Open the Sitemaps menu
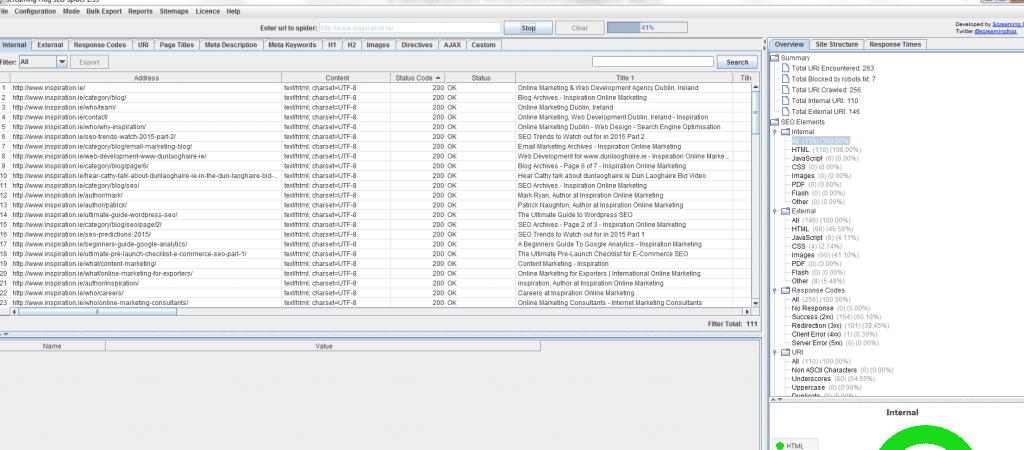The image size is (1024, 450). (174, 12)
